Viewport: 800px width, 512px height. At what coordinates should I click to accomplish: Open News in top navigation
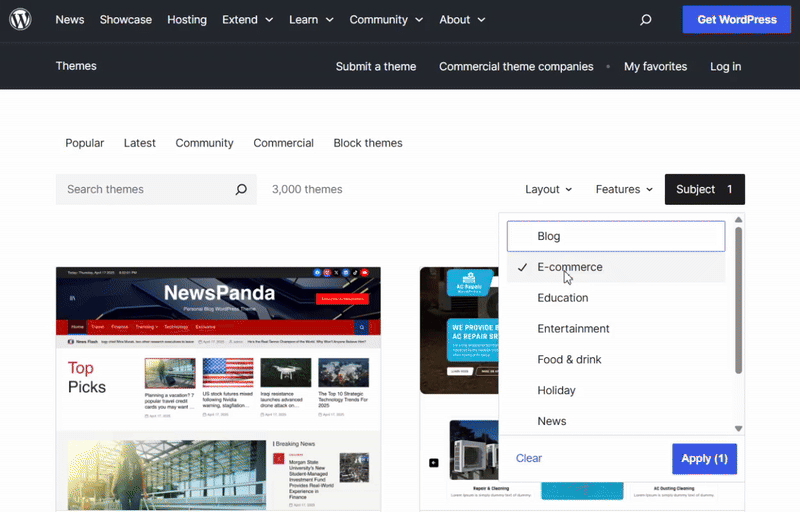click(70, 20)
